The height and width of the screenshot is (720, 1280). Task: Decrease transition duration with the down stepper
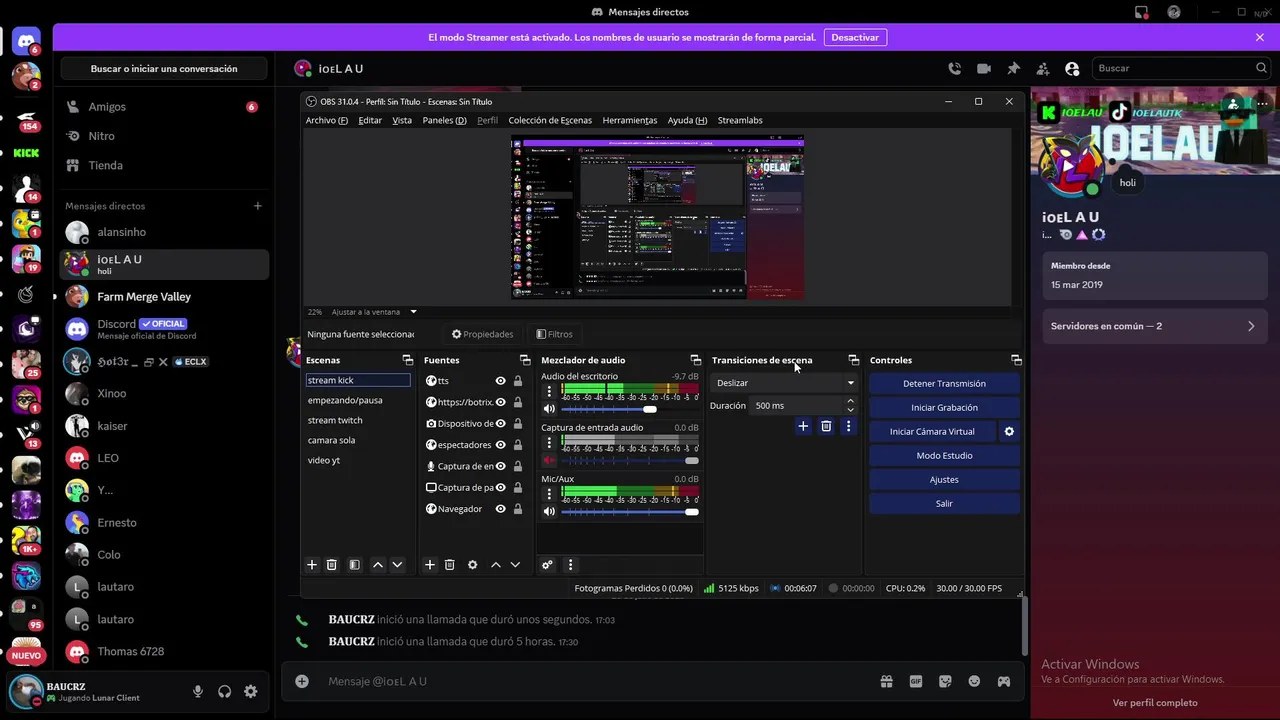(850, 410)
